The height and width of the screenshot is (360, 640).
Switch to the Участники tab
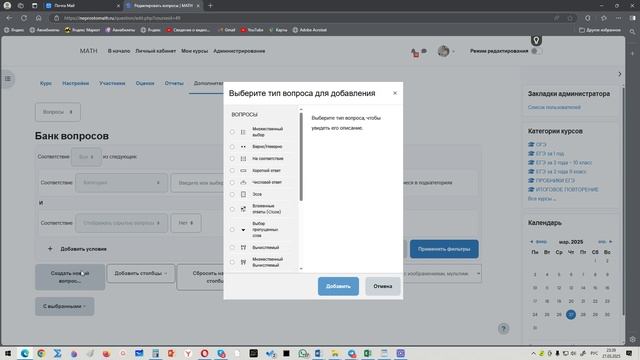(112, 83)
